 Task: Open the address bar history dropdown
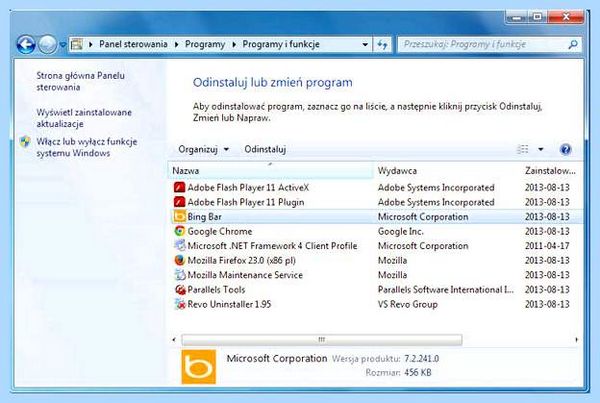[365, 44]
